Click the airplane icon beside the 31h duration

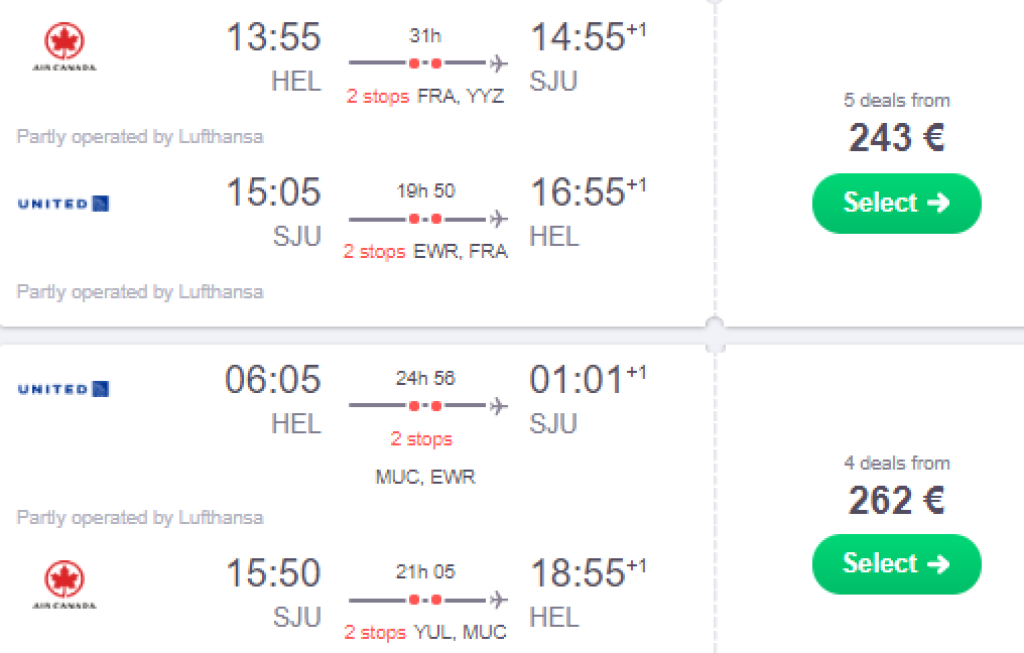(499, 64)
